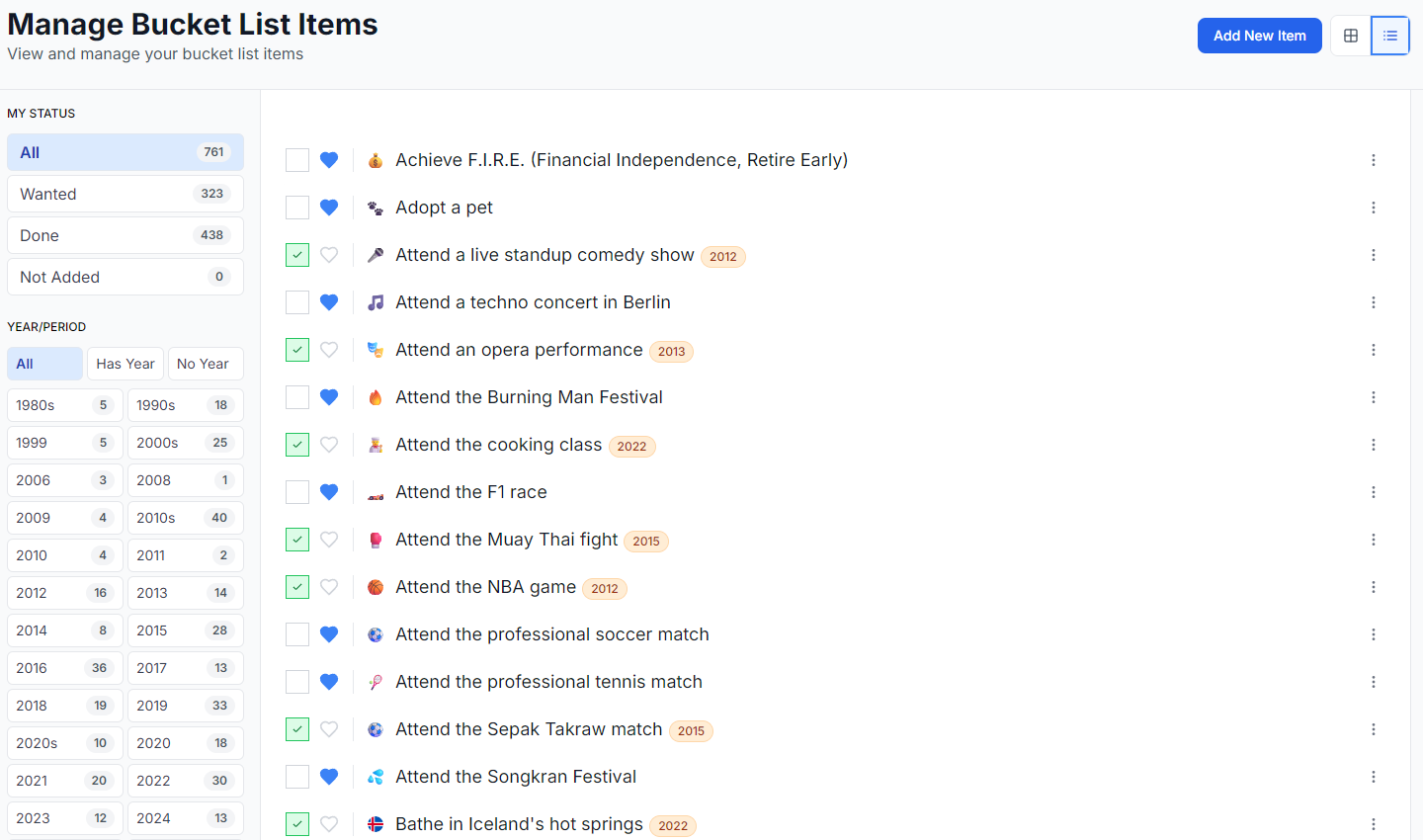Switch to grid view layout
The image size is (1423, 840).
point(1351,36)
